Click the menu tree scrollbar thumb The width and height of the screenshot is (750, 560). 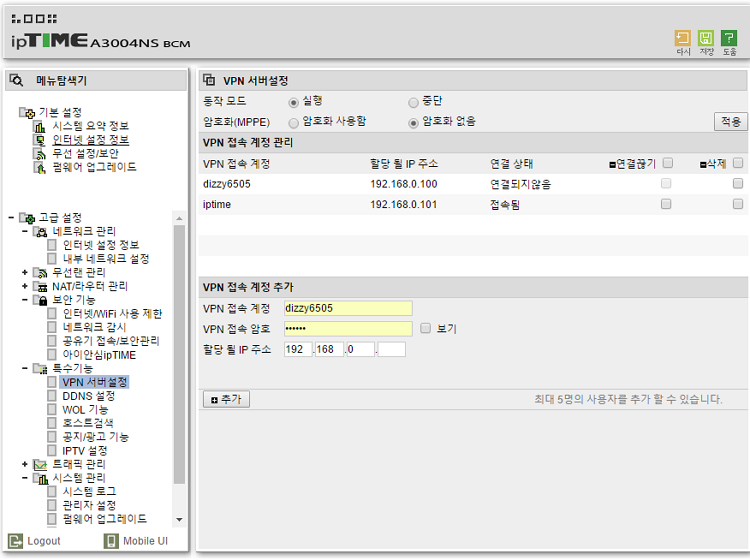(x=179, y=354)
